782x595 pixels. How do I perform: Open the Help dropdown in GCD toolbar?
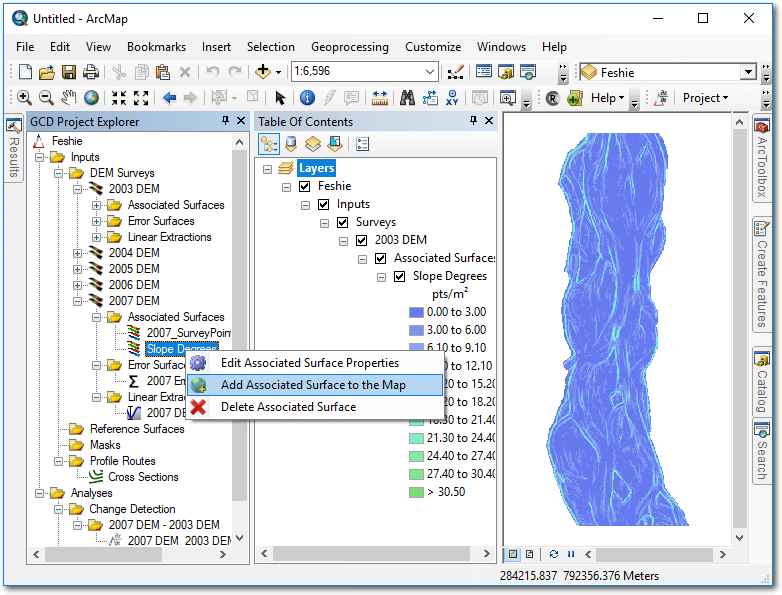point(607,98)
